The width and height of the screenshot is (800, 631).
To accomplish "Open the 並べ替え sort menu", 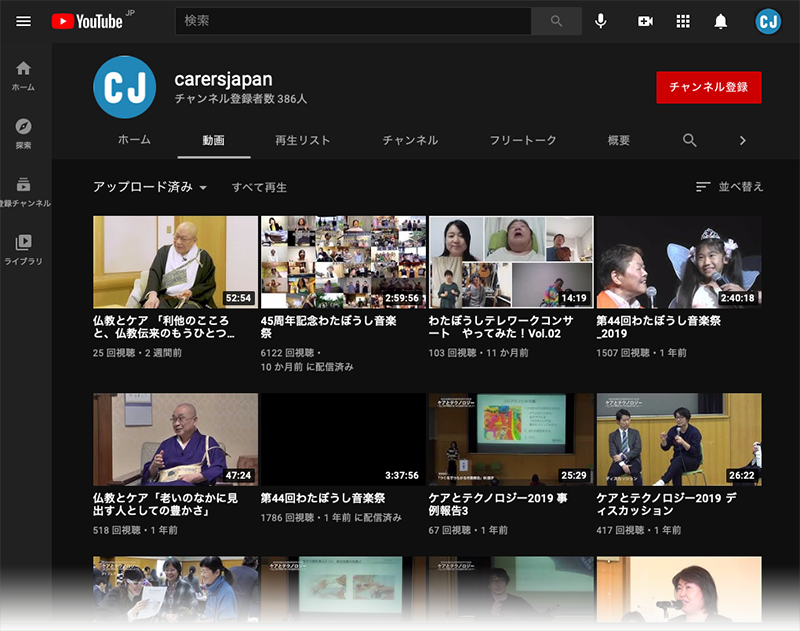I will pos(730,187).
